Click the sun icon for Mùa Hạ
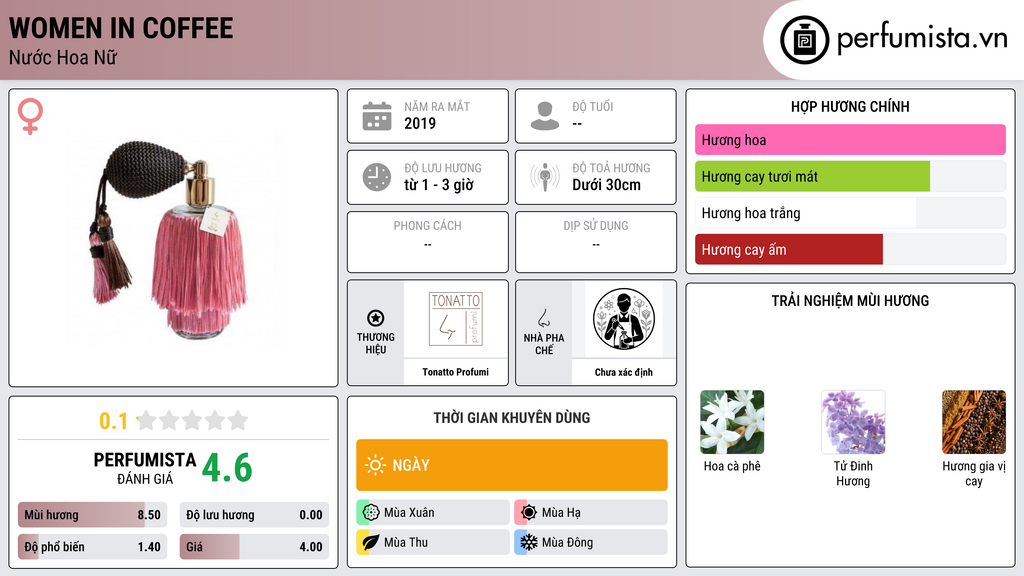The width and height of the screenshot is (1024, 576). point(529,513)
